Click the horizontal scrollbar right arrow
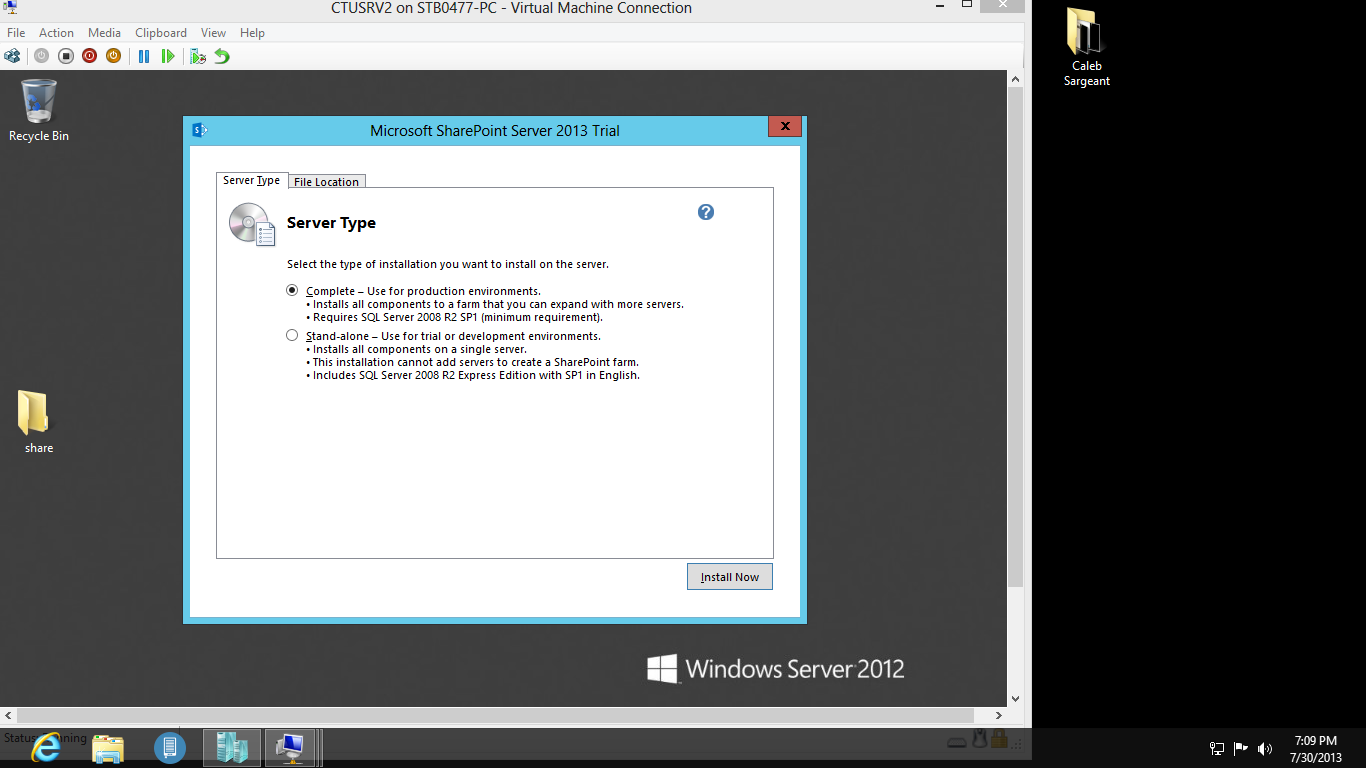This screenshot has width=1366, height=768. (999, 716)
